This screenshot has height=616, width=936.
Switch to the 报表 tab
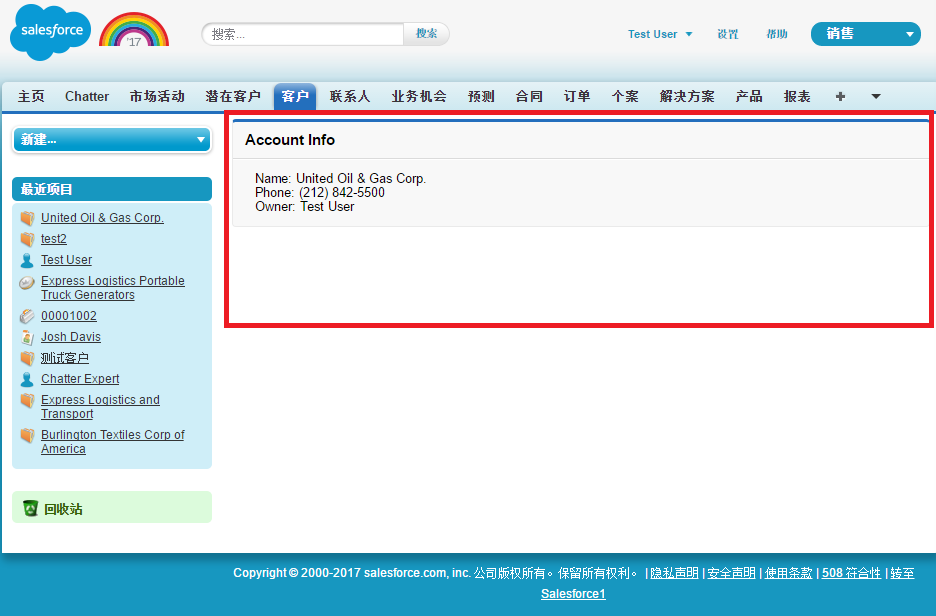click(797, 96)
